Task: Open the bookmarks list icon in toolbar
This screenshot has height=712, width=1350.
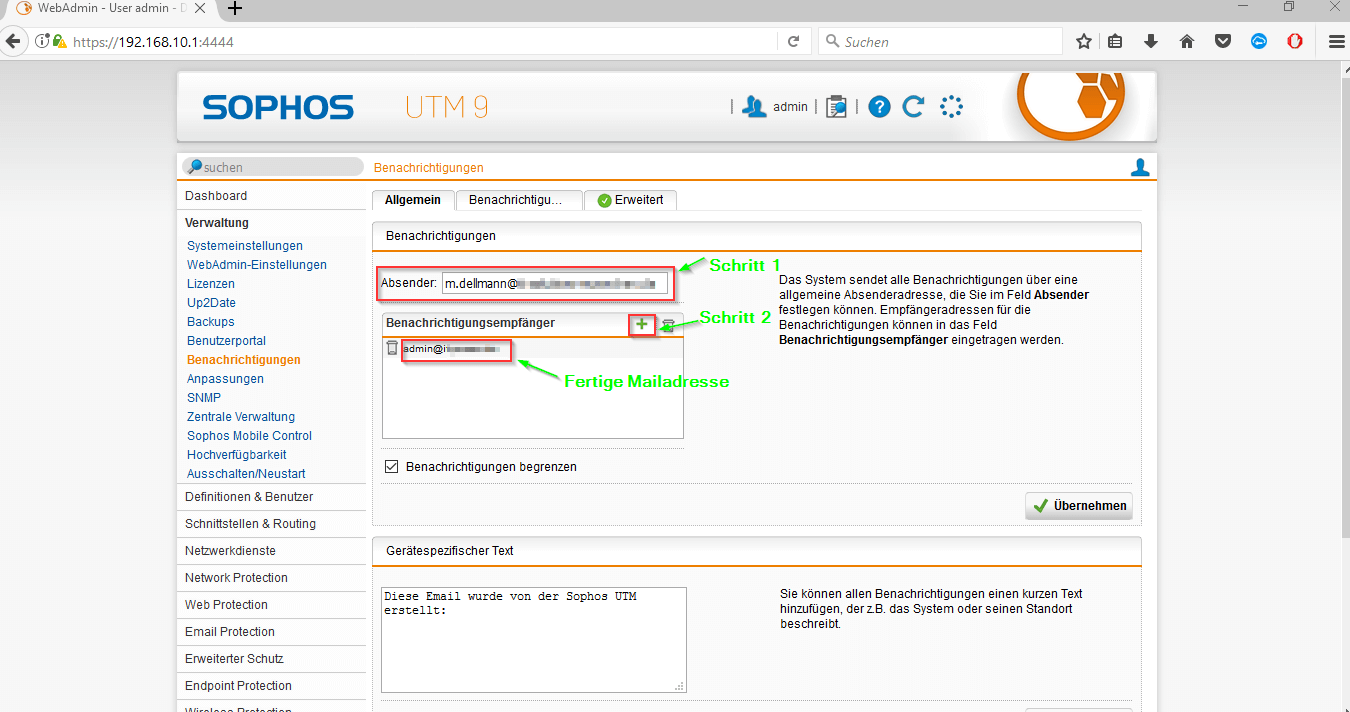Action: pos(1115,42)
